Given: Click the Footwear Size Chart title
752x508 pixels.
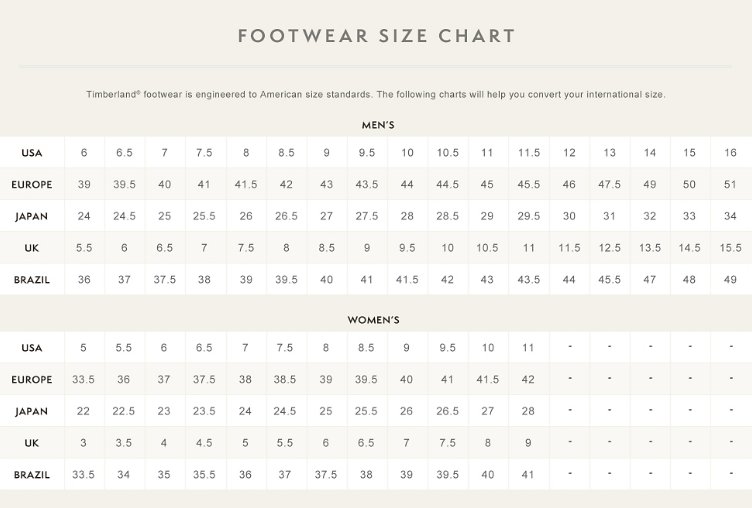Looking at the screenshot, I should pos(376,37).
